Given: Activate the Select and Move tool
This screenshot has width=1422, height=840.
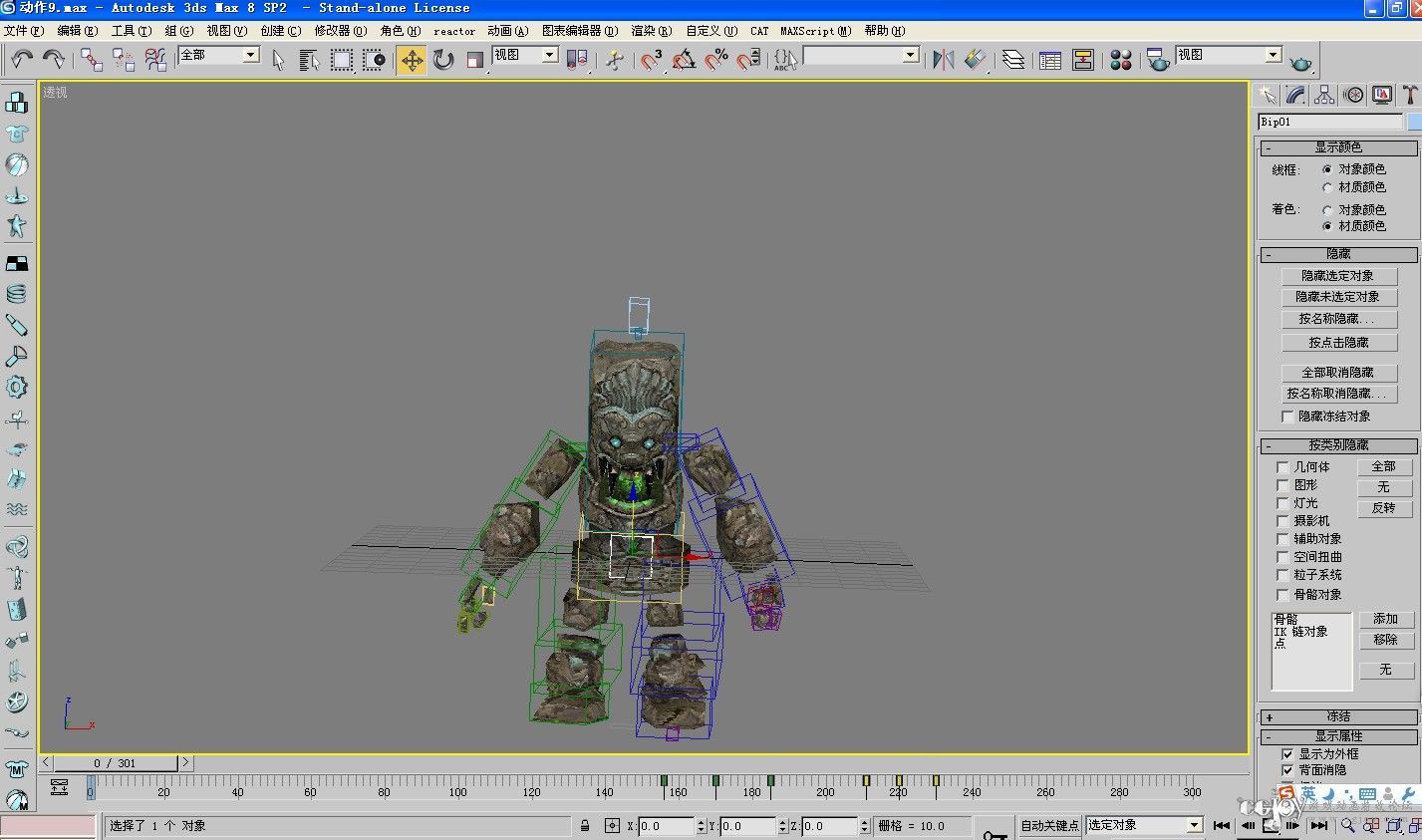Looking at the screenshot, I should pyautogui.click(x=412, y=60).
